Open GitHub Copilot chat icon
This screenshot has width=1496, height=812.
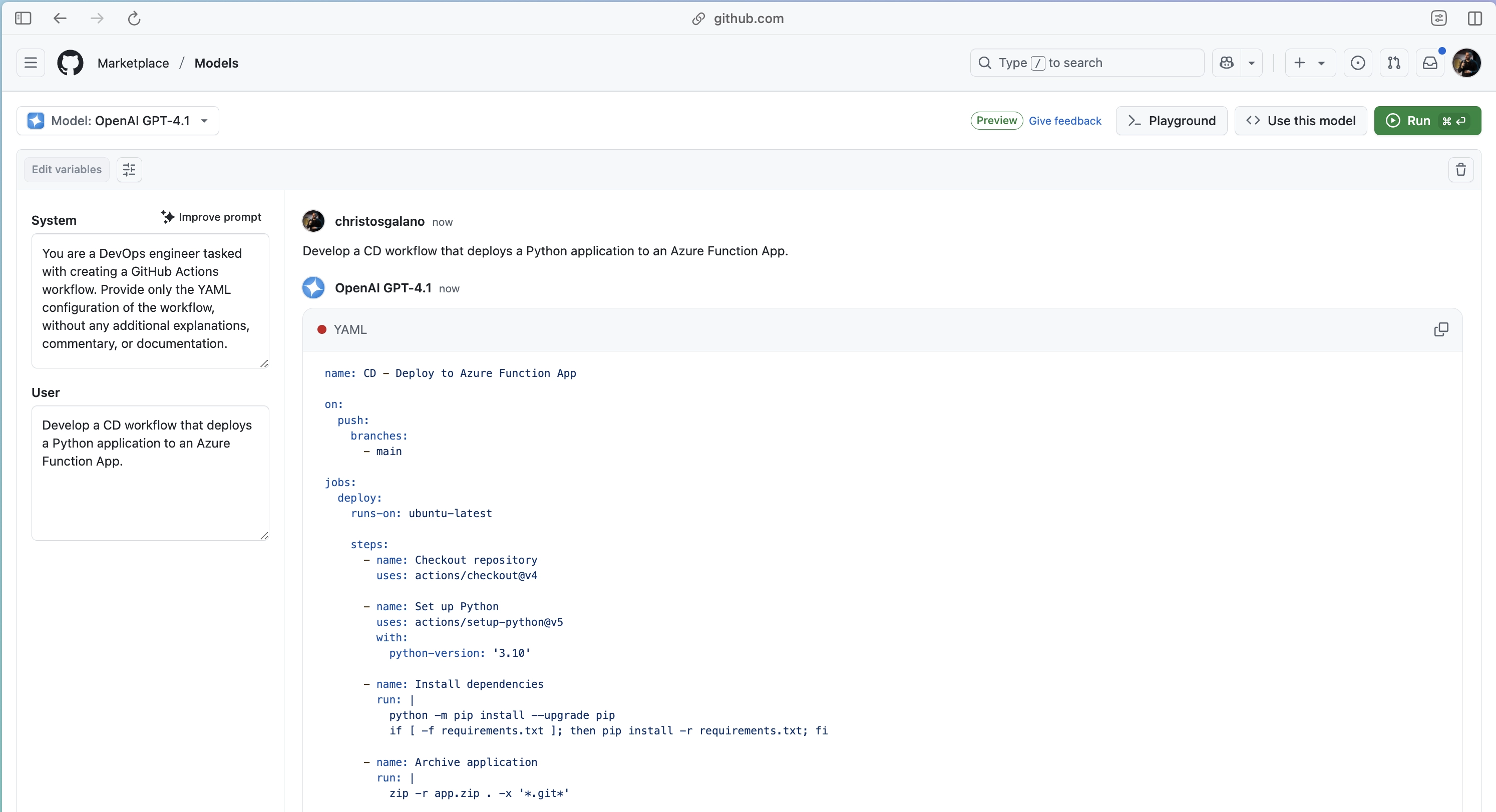(1227, 63)
